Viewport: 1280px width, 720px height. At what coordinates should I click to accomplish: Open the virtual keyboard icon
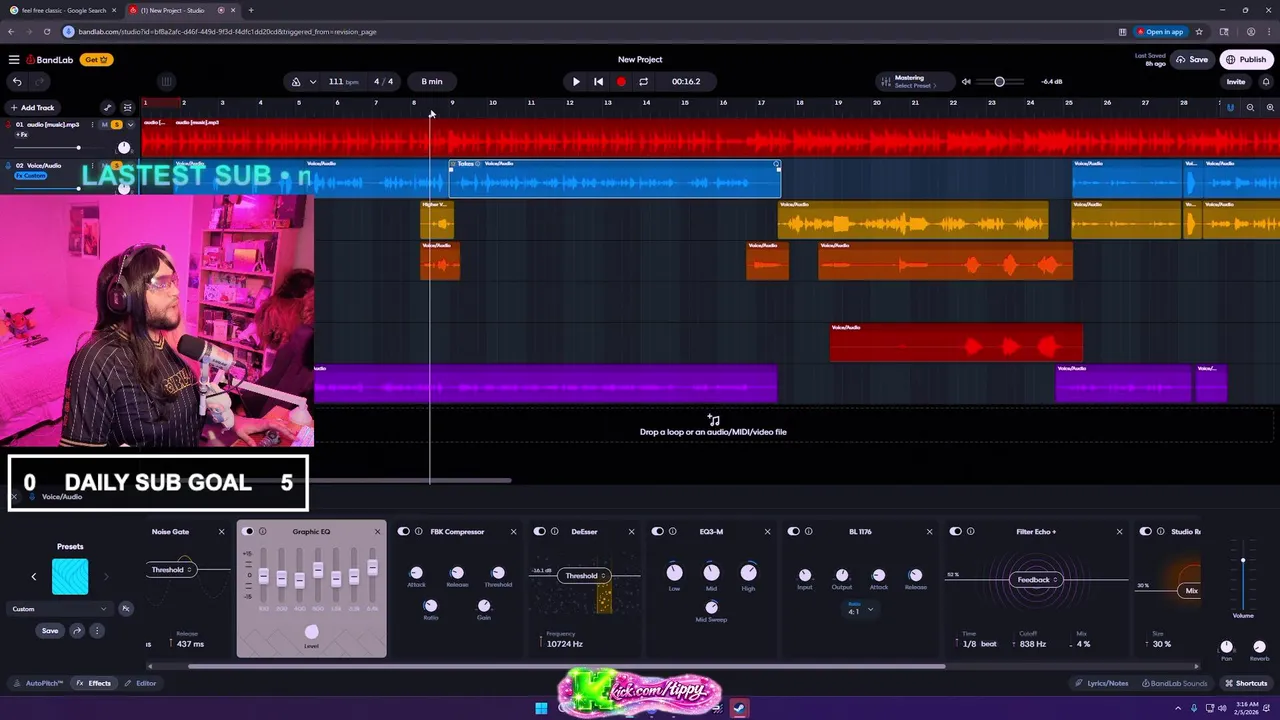(166, 82)
